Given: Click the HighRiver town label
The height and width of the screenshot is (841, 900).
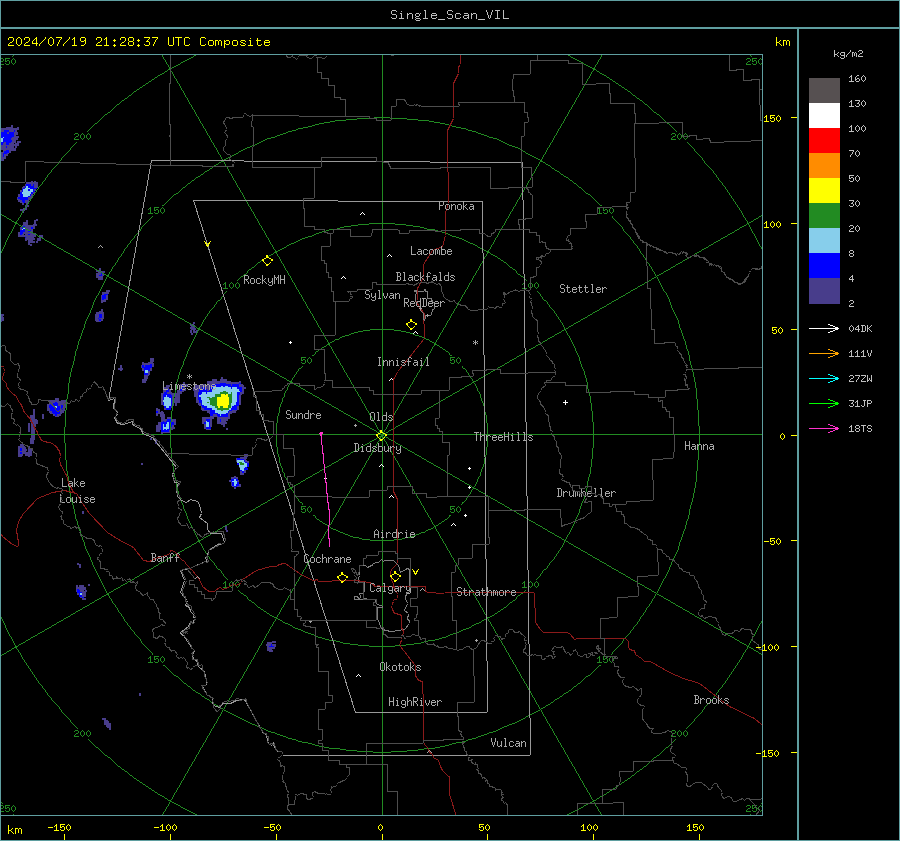Looking at the screenshot, I should (x=415, y=702).
